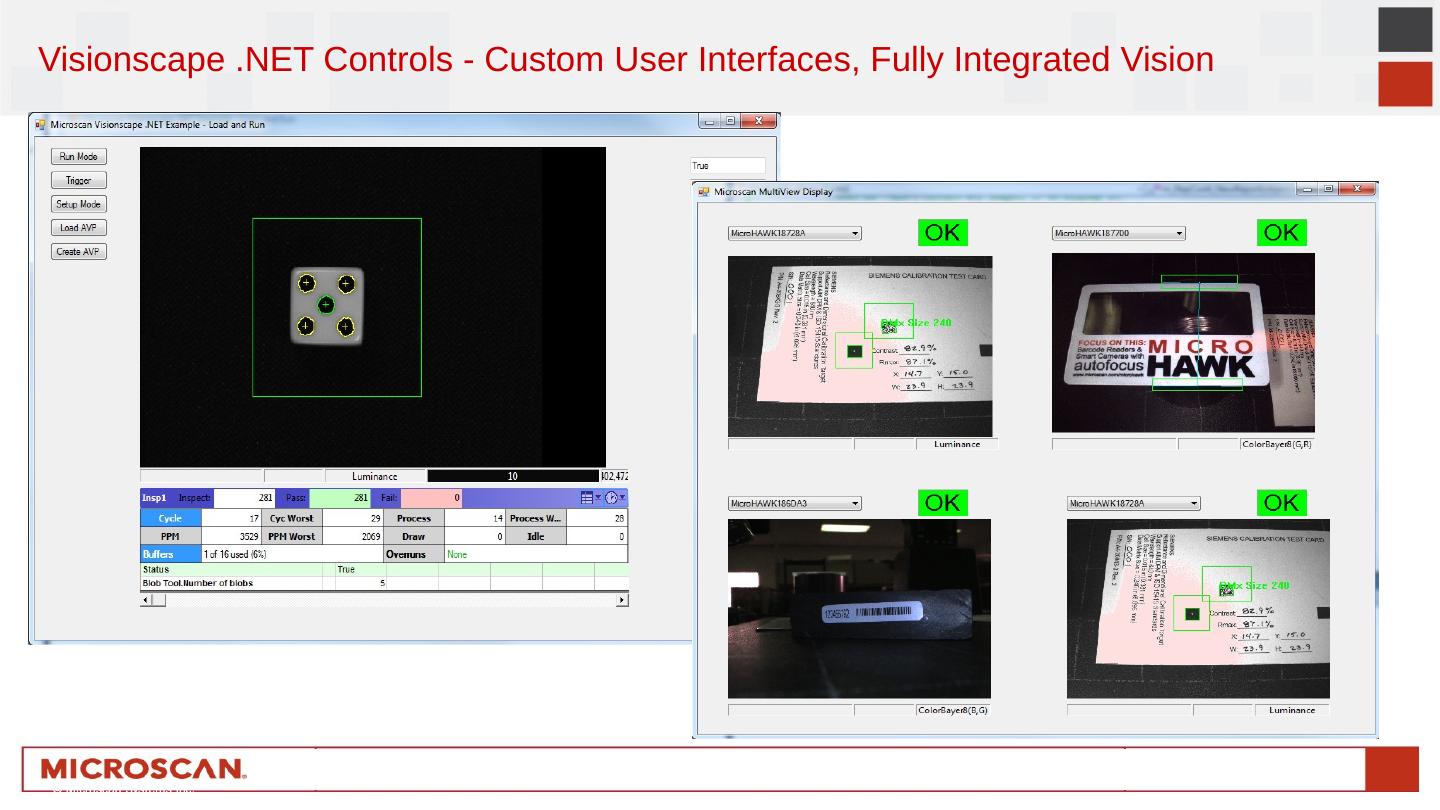The height and width of the screenshot is (810, 1440).
Task: Click the Process worst value 28
Action: pyautogui.click(x=597, y=518)
